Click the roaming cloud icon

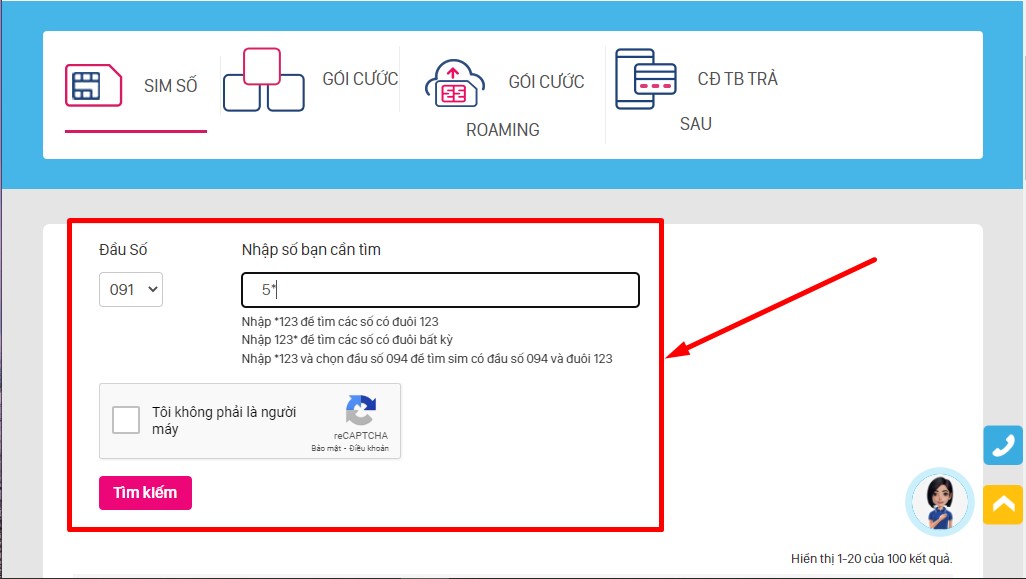click(x=454, y=83)
